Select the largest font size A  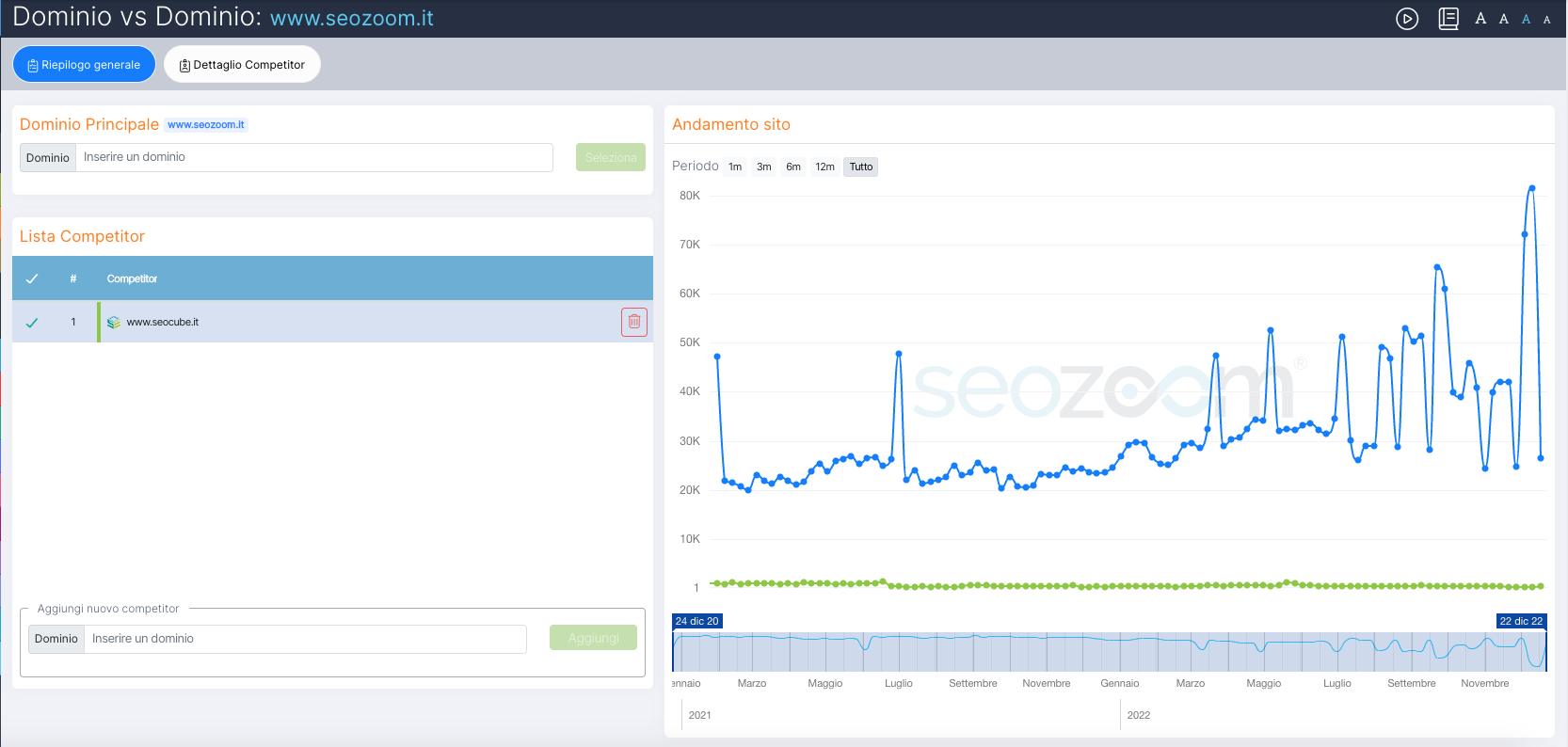(1480, 19)
